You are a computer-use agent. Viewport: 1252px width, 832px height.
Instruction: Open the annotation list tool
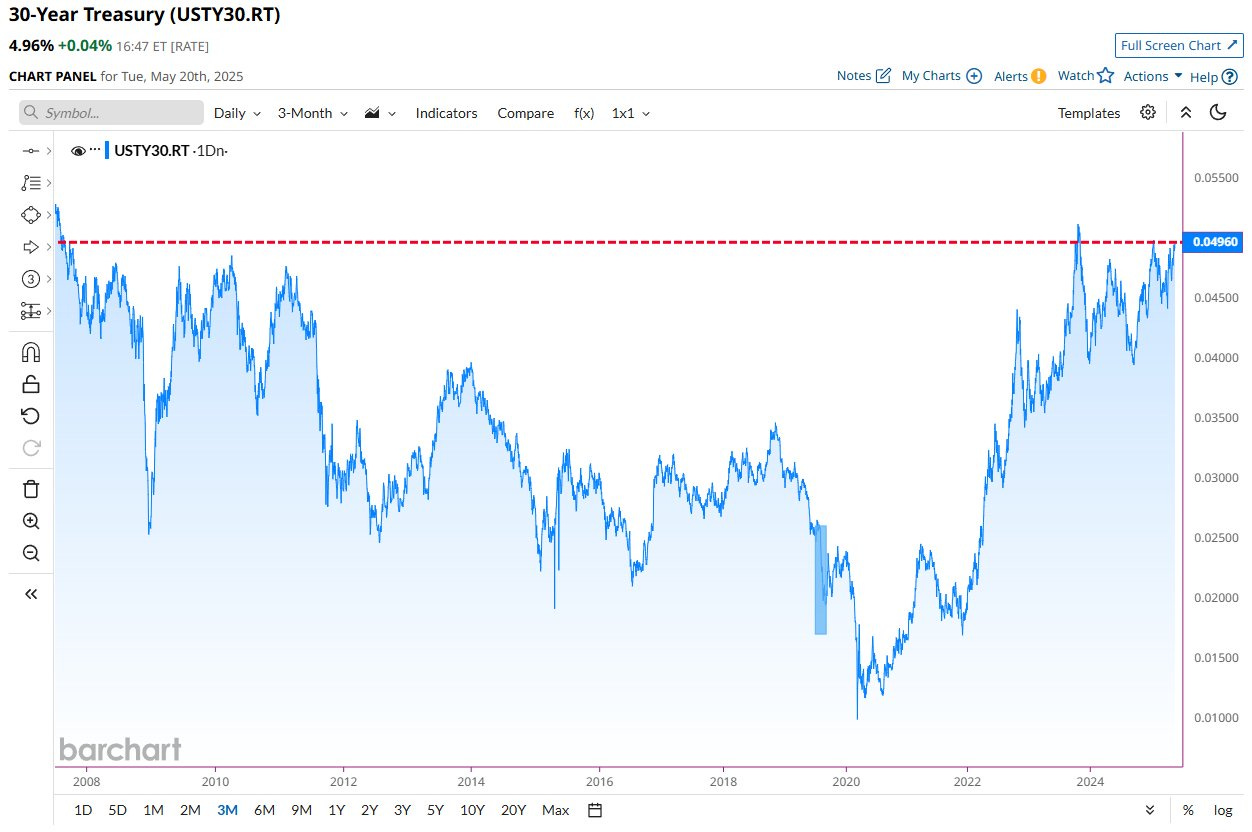(x=30, y=182)
